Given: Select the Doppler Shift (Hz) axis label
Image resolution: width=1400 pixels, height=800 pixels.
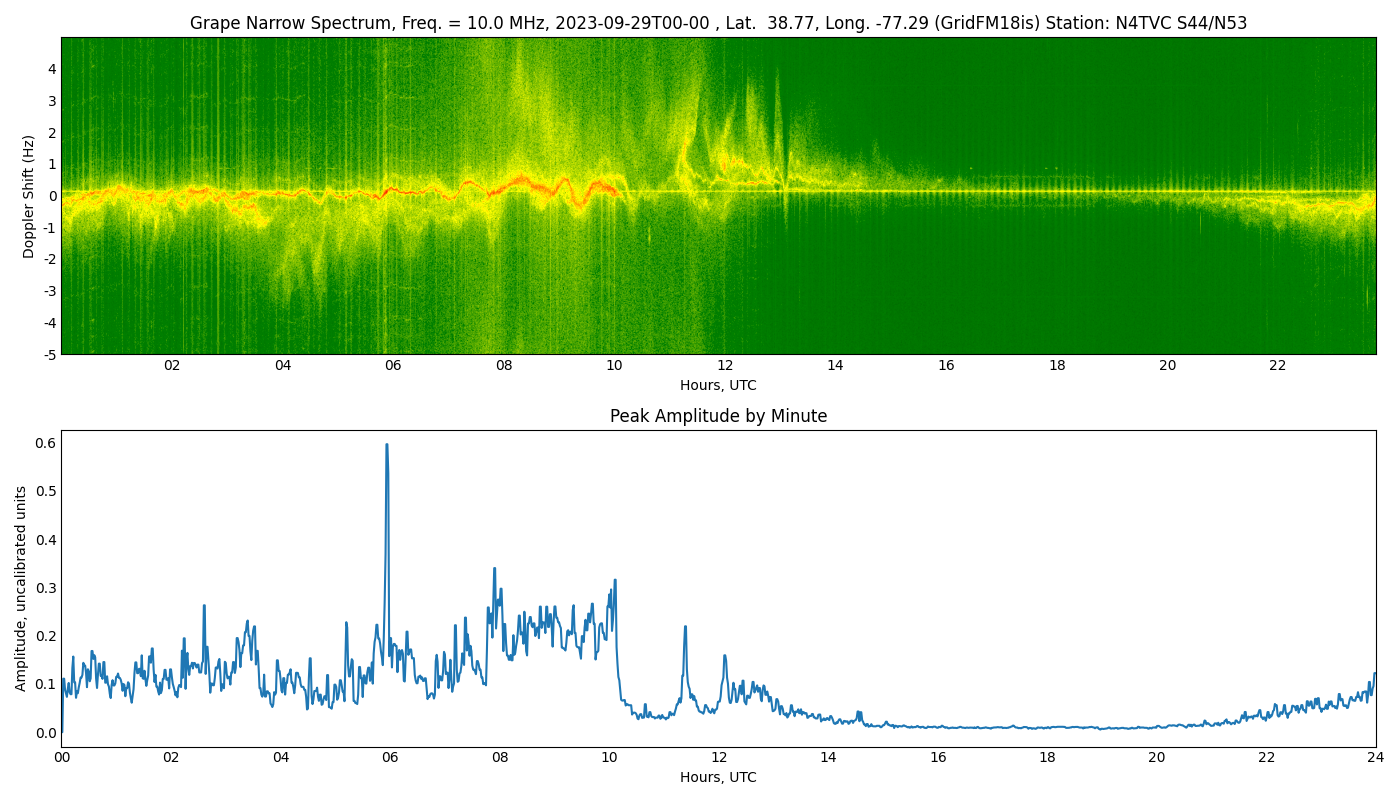Looking at the screenshot, I should [x=29, y=196].
